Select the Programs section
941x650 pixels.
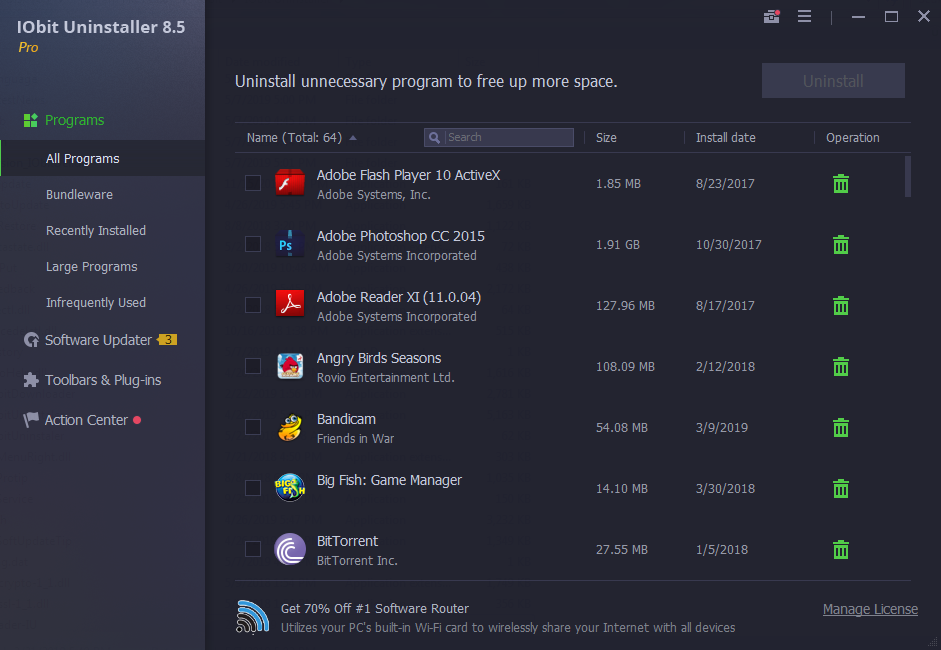(74, 120)
